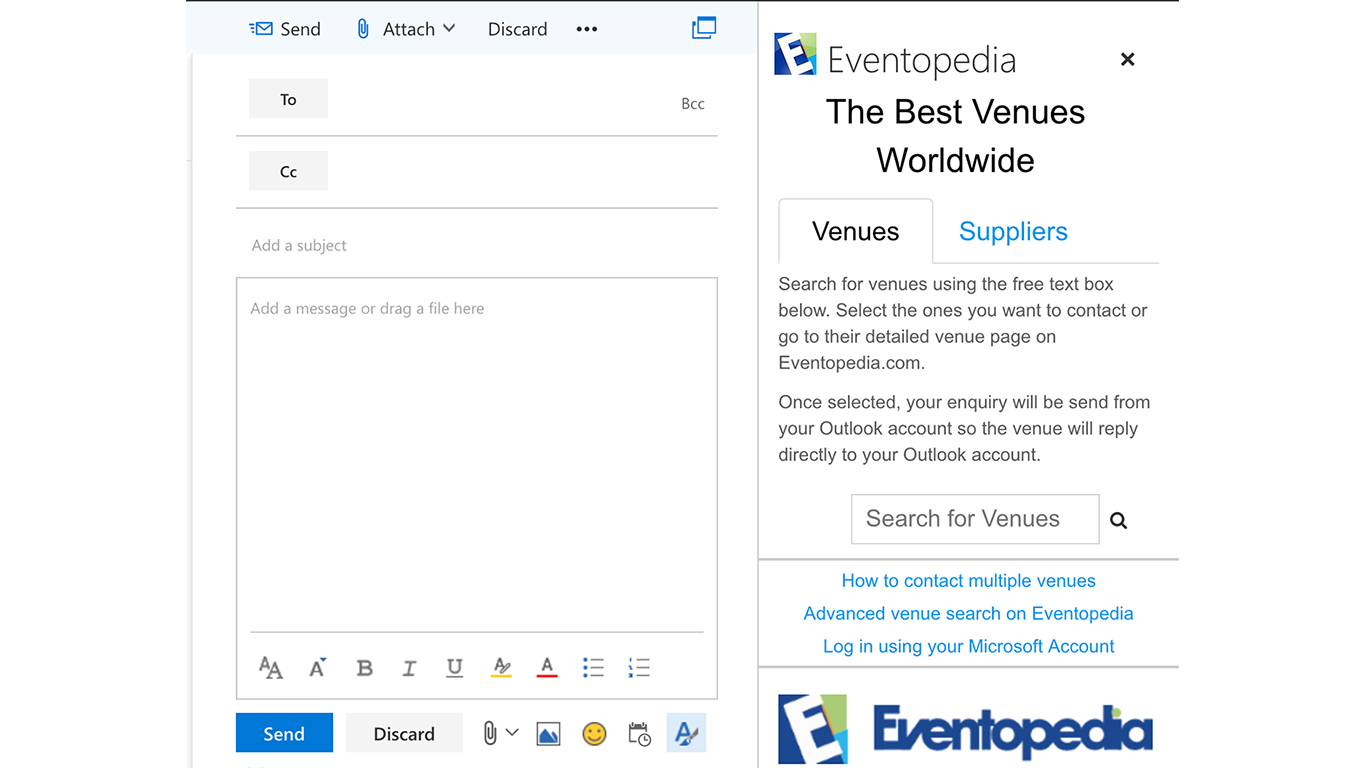The width and height of the screenshot is (1366, 768).
Task: Click the Search for Venues box
Action: [975, 519]
